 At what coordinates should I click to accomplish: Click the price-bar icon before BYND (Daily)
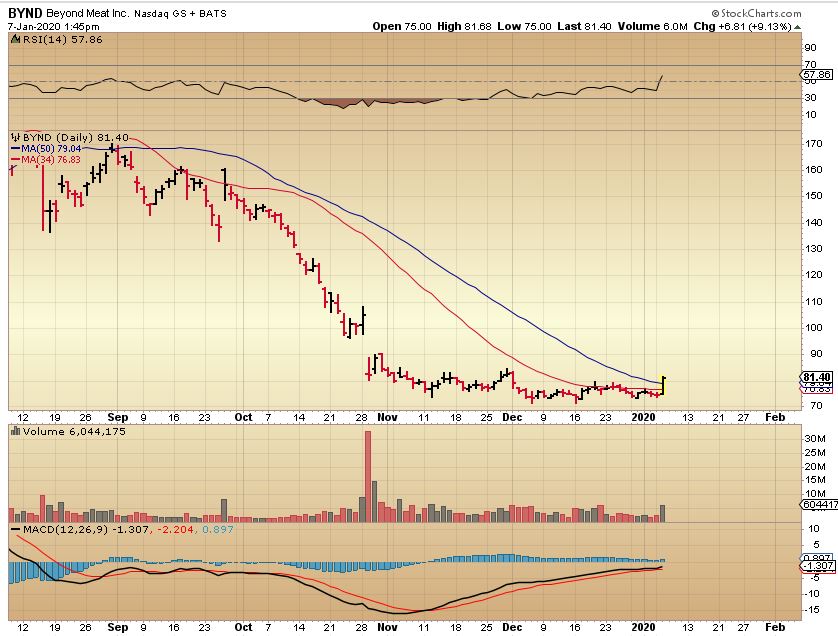(15, 137)
